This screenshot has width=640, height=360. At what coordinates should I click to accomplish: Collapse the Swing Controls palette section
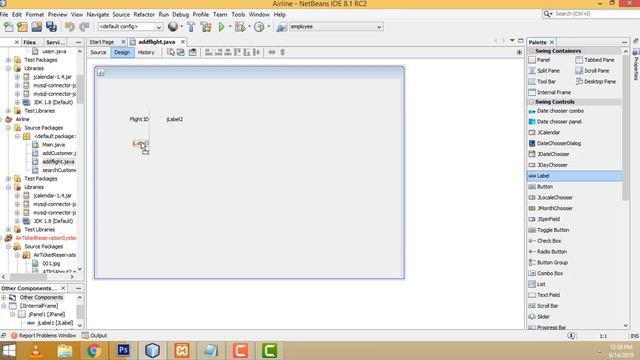pyautogui.click(x=531, y=102)
